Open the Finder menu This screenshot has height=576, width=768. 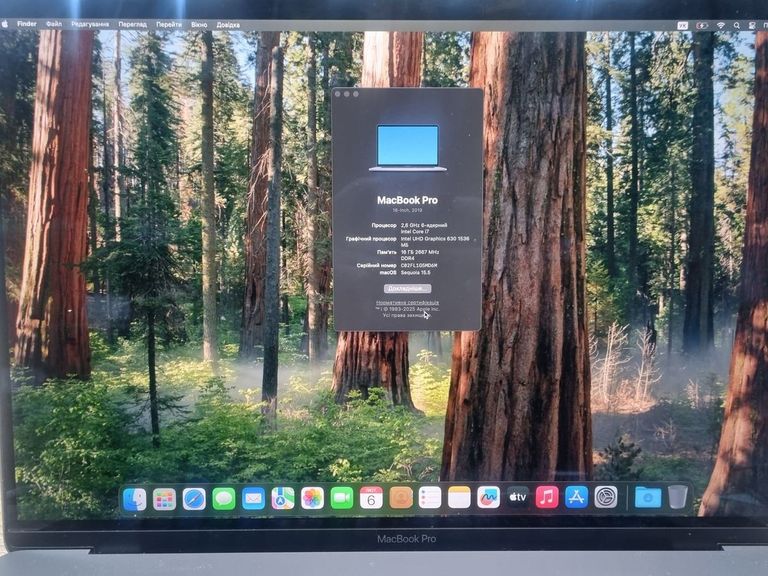click(x=27, y=24)
